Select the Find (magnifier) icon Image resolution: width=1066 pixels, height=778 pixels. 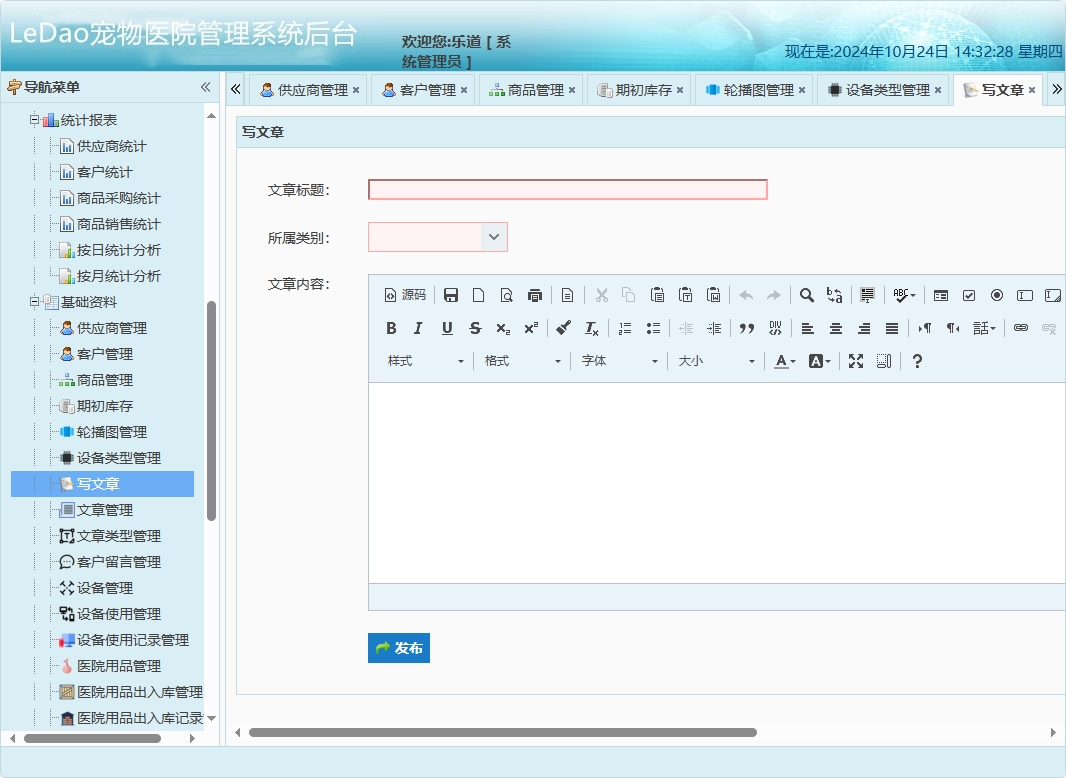click(807, 294)
